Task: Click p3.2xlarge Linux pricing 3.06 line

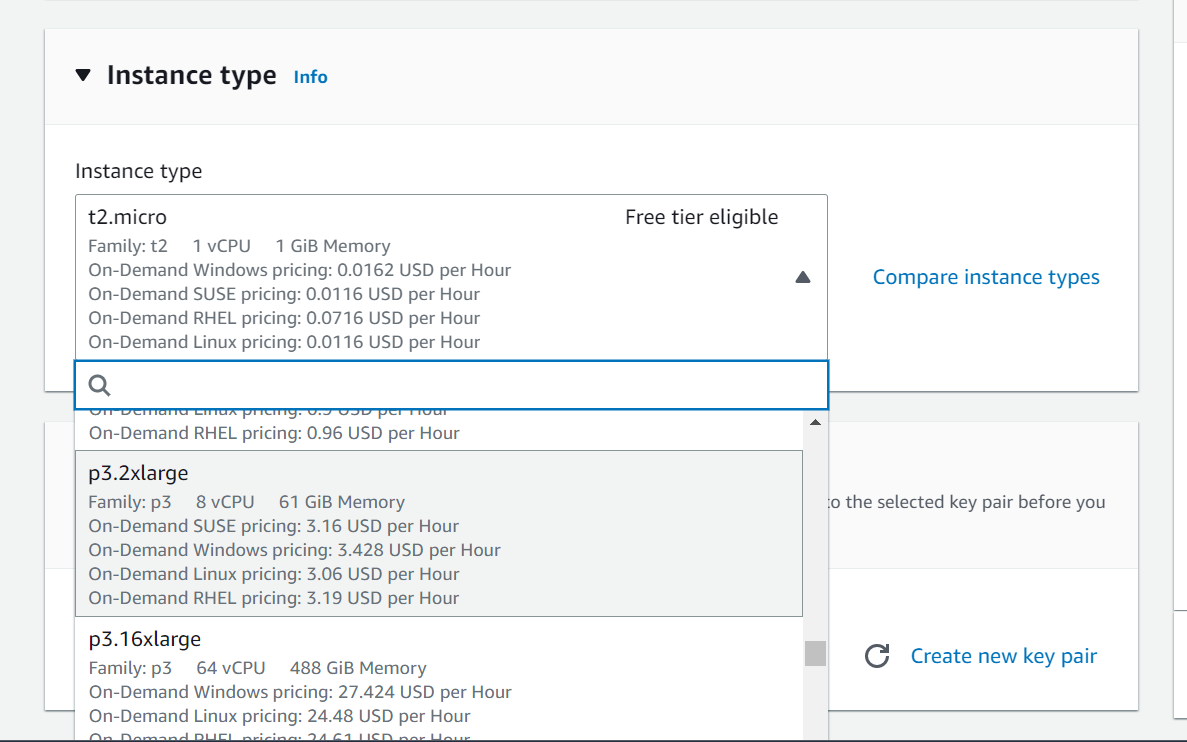Action: point(273,574)
